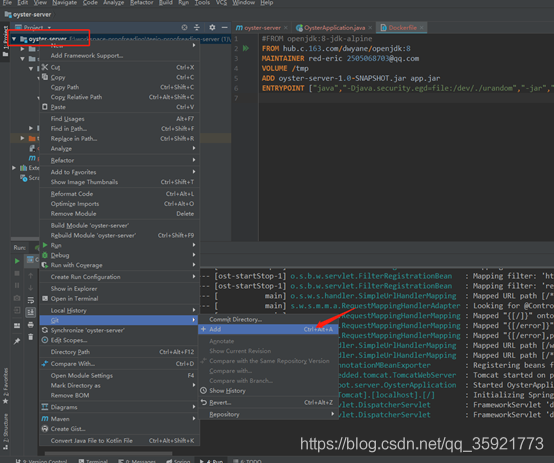Viewport: 554px width, 463px height.
Task: Click the Edit Scopes circle icon
Action: point(45,340)
